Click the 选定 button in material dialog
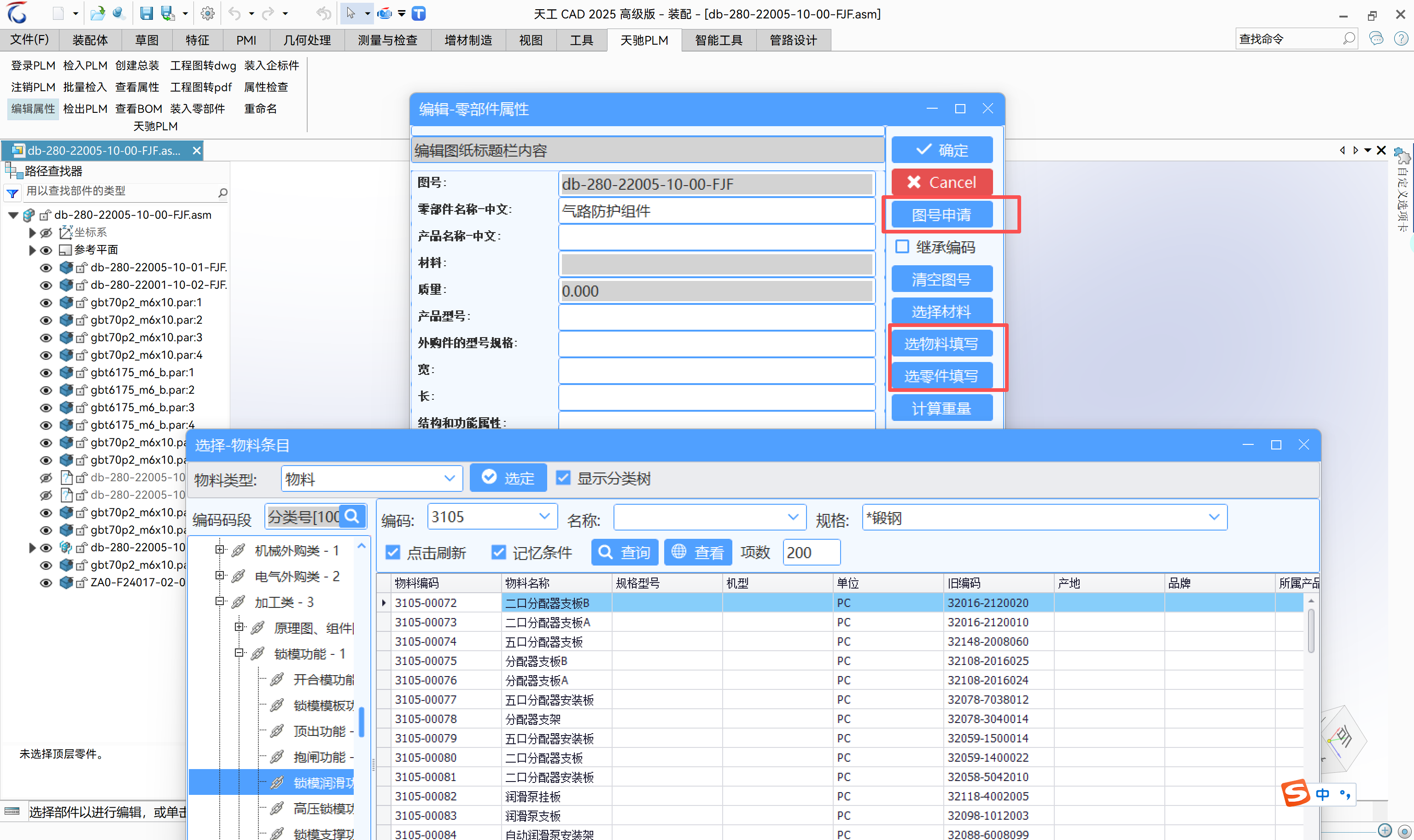This screenshot has height=840, width=1414. click(508, 478)
